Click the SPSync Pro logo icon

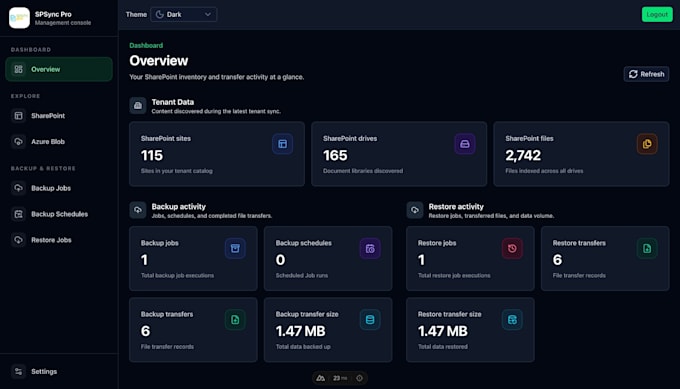[x=19, y=18]
